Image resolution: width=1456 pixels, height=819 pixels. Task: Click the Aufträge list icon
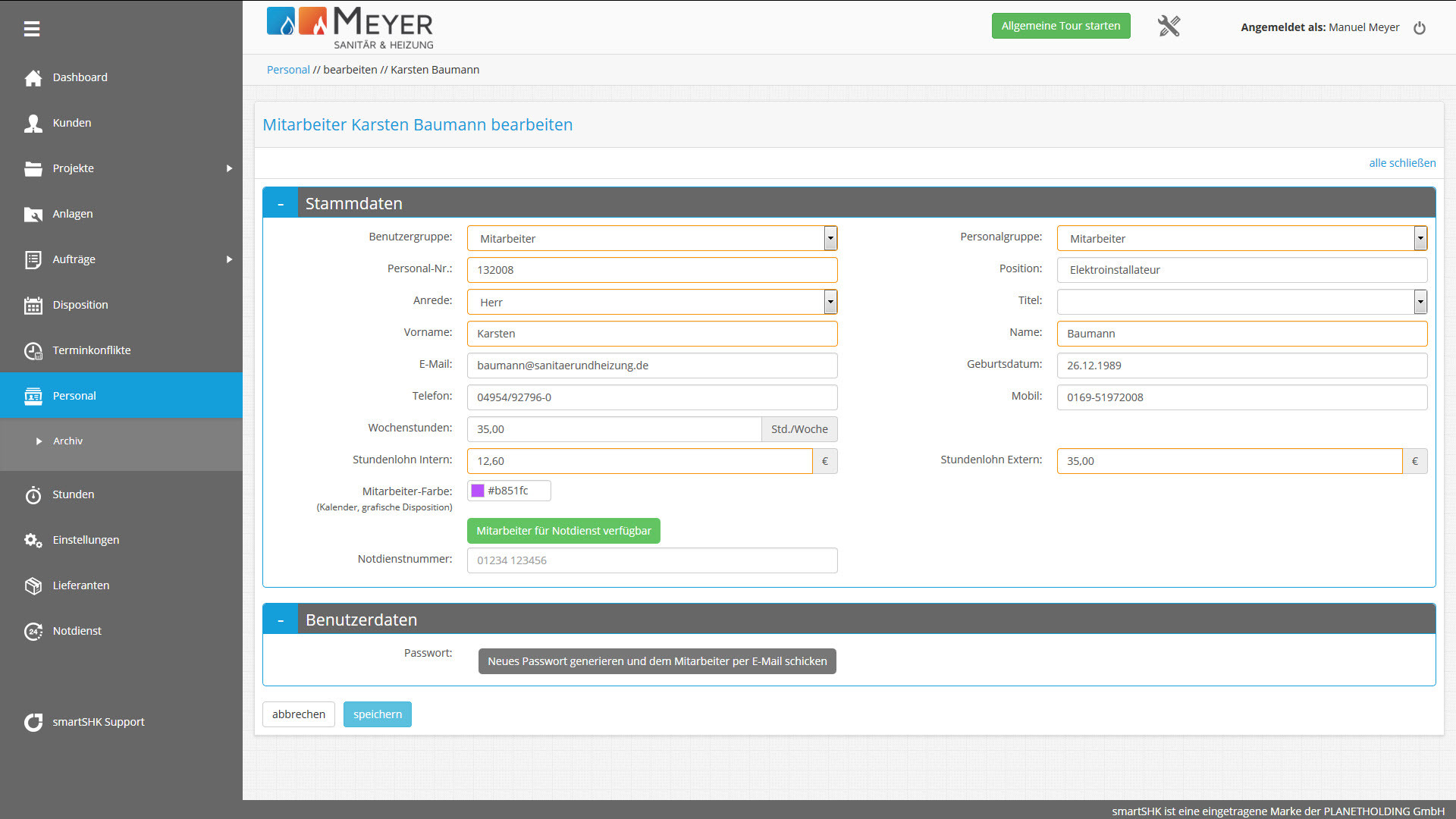tap(33, 259)
